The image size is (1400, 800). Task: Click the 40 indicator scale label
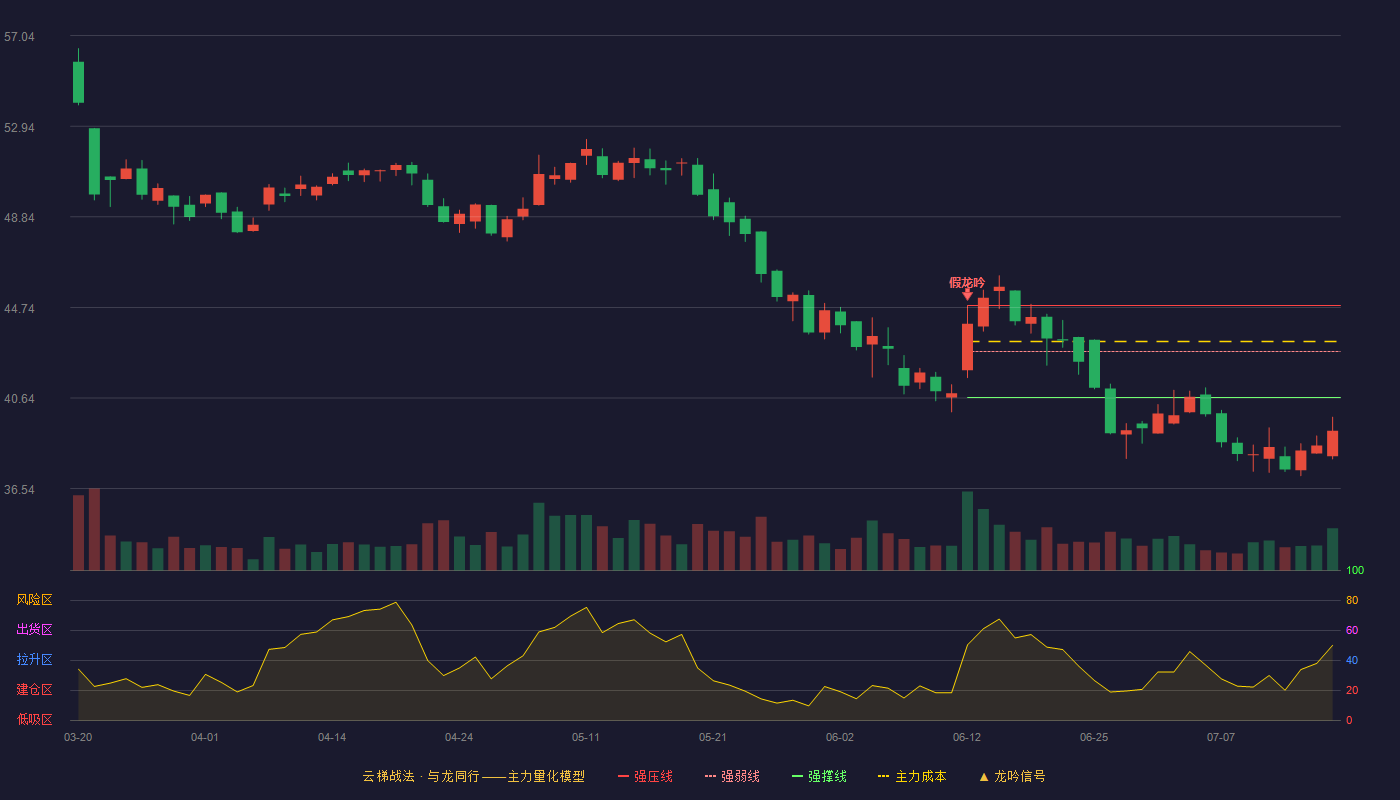1352,660
